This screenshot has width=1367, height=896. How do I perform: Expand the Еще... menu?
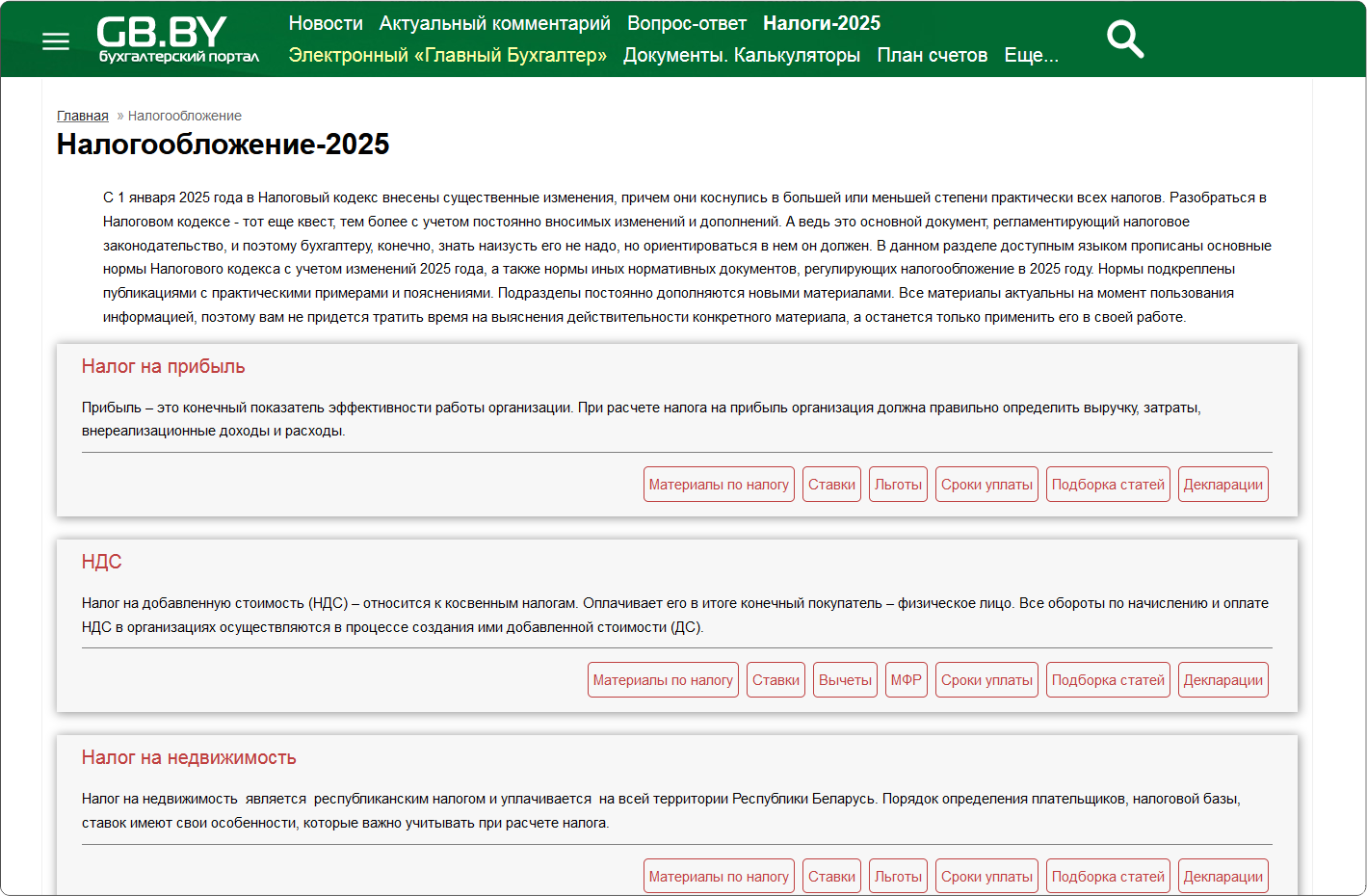(x=1031, y=55)
